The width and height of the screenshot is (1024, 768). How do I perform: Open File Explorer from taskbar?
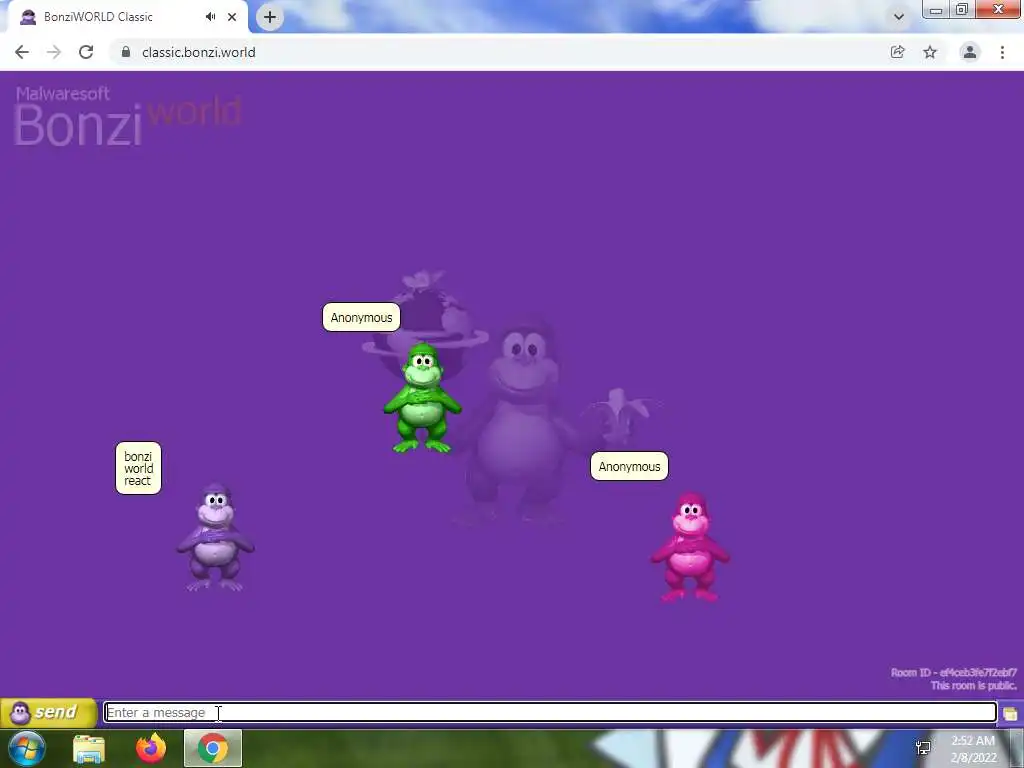pyautogui.click(x=89, y=748)
